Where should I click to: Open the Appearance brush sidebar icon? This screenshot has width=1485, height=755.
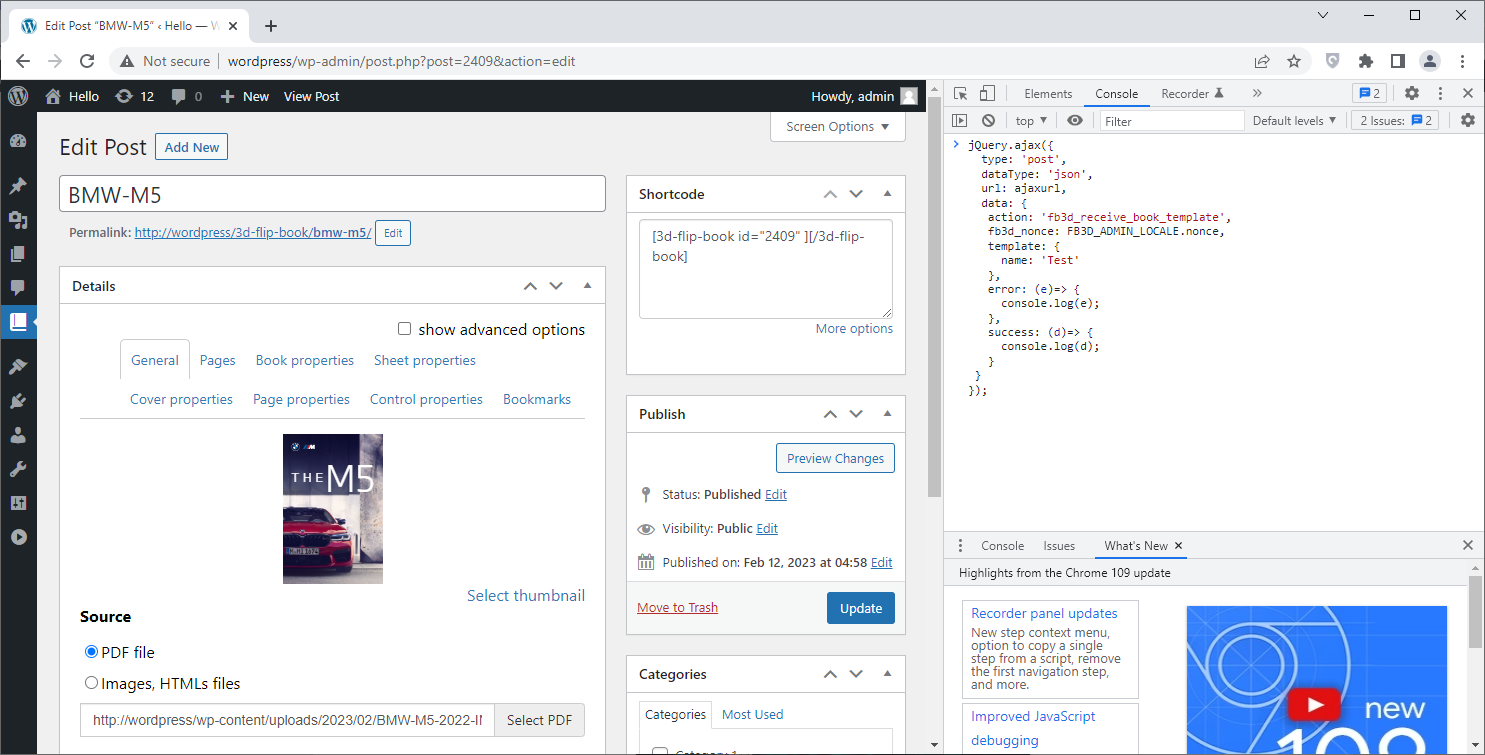click(18, 367)
